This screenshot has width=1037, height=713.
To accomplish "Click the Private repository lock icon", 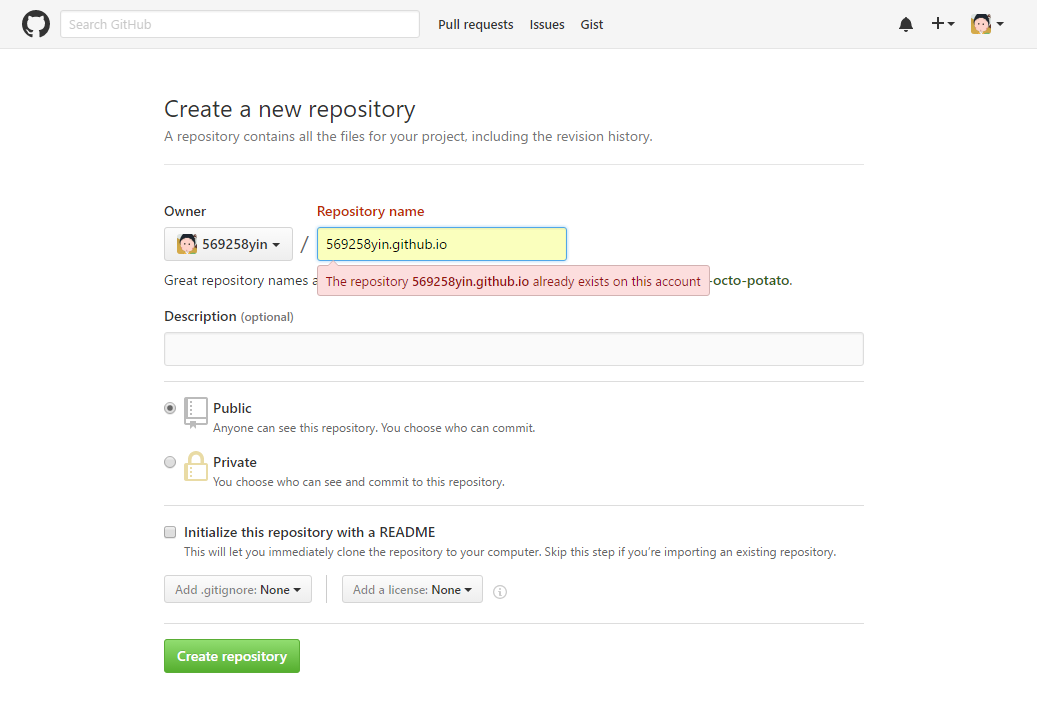I will [196, 466].
